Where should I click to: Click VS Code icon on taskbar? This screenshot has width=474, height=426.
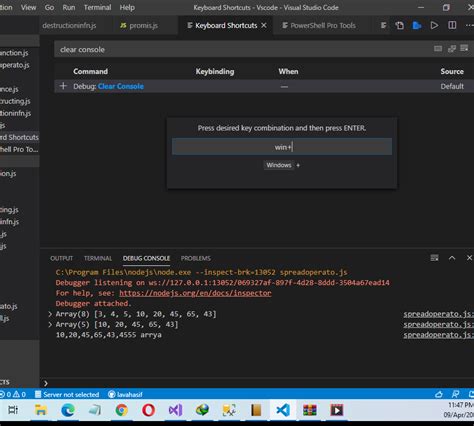[283, 410]
